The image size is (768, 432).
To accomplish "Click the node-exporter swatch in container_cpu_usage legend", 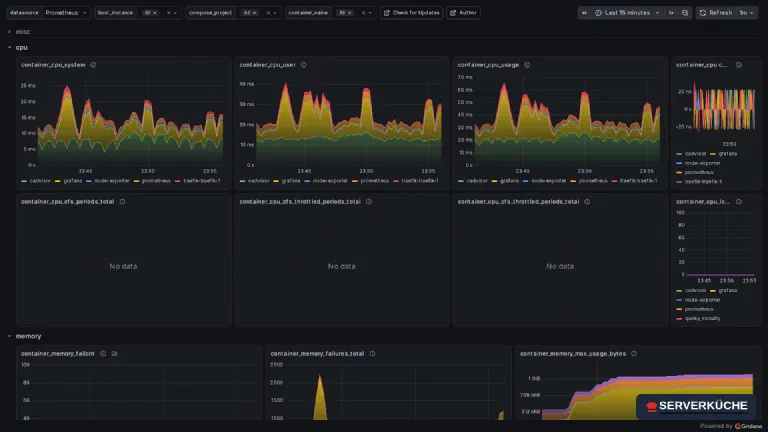I will click(526, 181).
